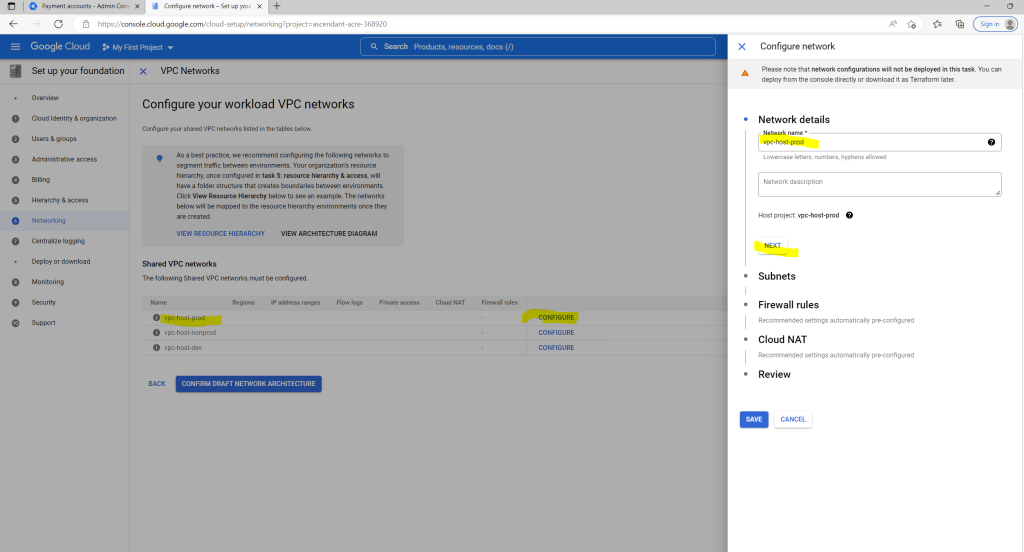The height and width of the screenshot is (552, 1024).
Task: Add this page to favorites star icon
Action: coord(912,24)
